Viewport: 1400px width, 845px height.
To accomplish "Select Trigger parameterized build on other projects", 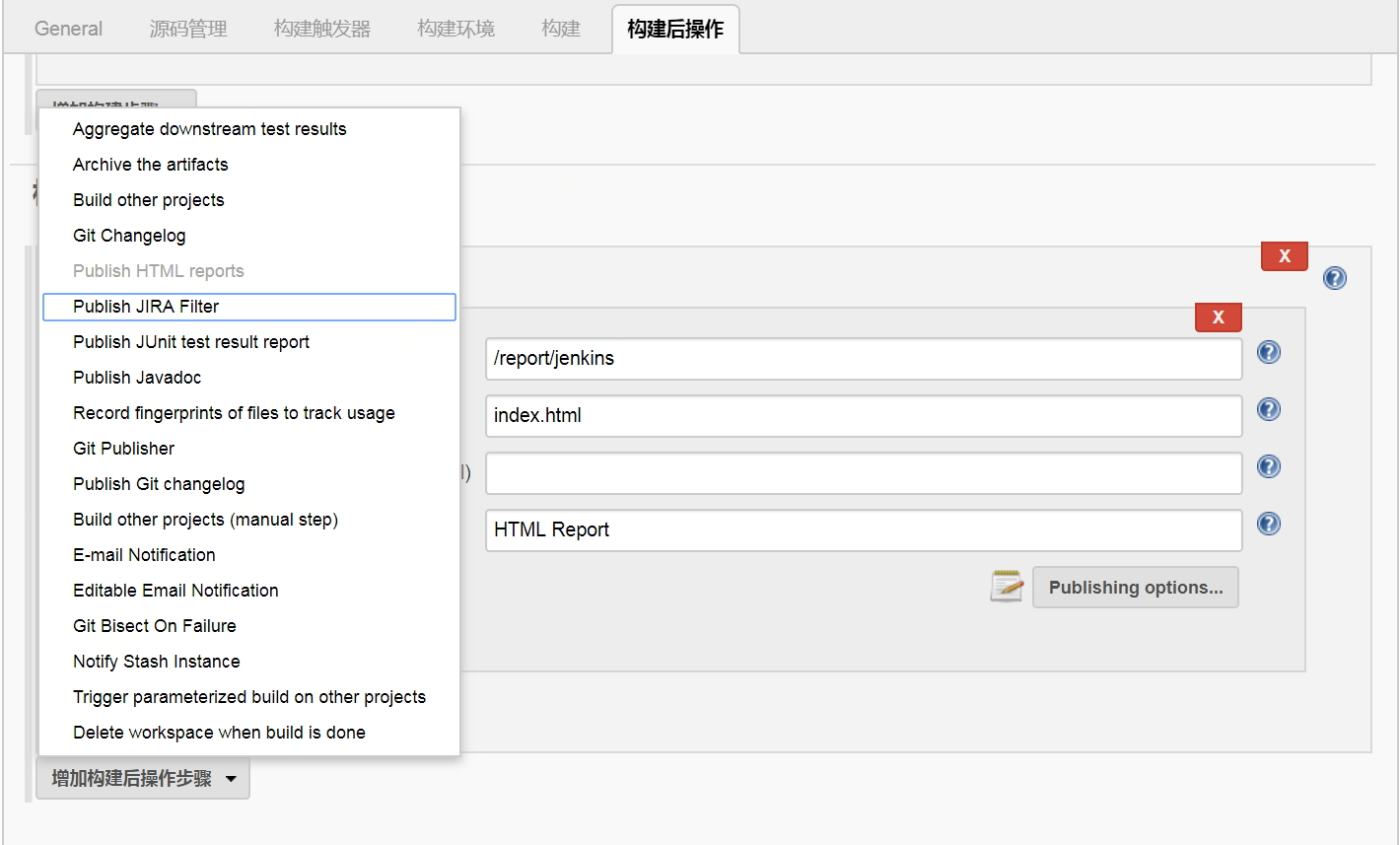I will tap(249, 697).
